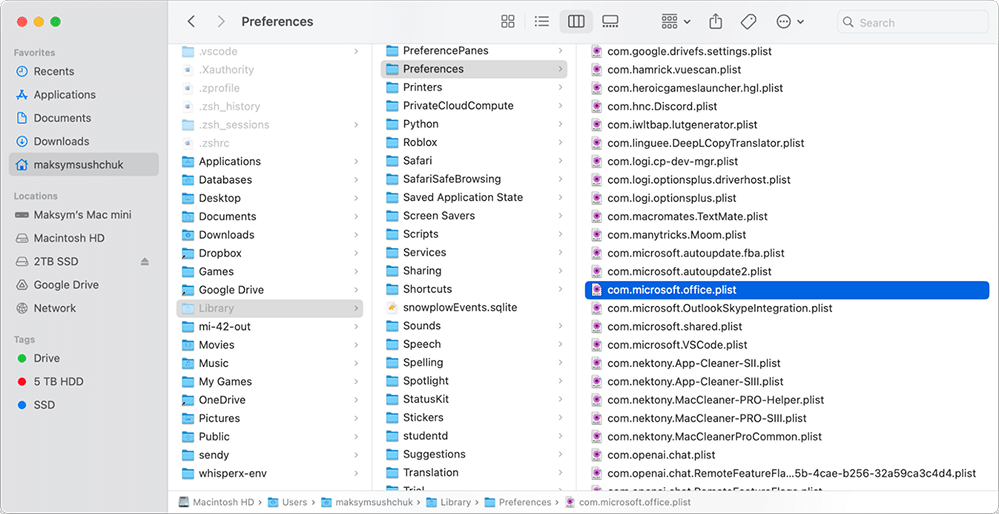This screenshot has width=999, height=514.
Task: Go forward with the toolbar forward arrow
Action: click(x=221, y=22)
